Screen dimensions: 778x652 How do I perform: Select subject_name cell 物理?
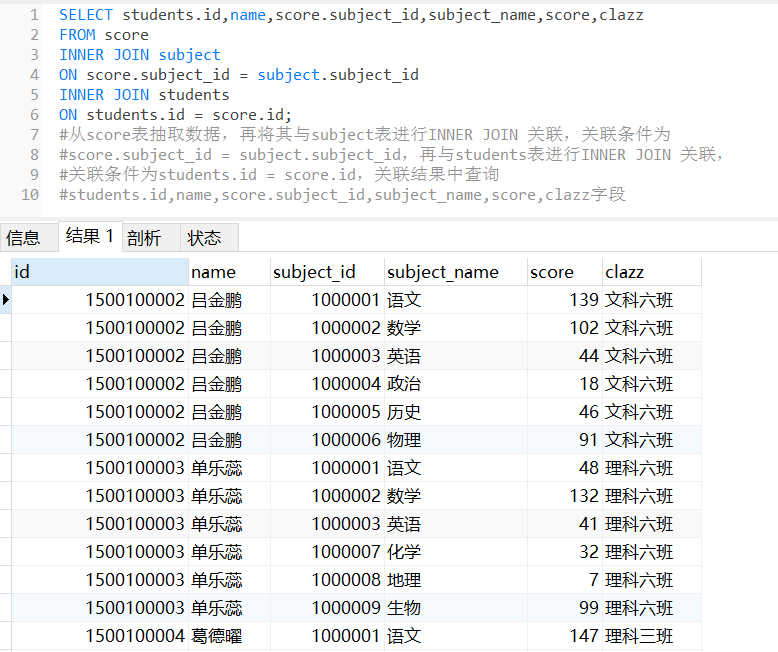(455, 440)
